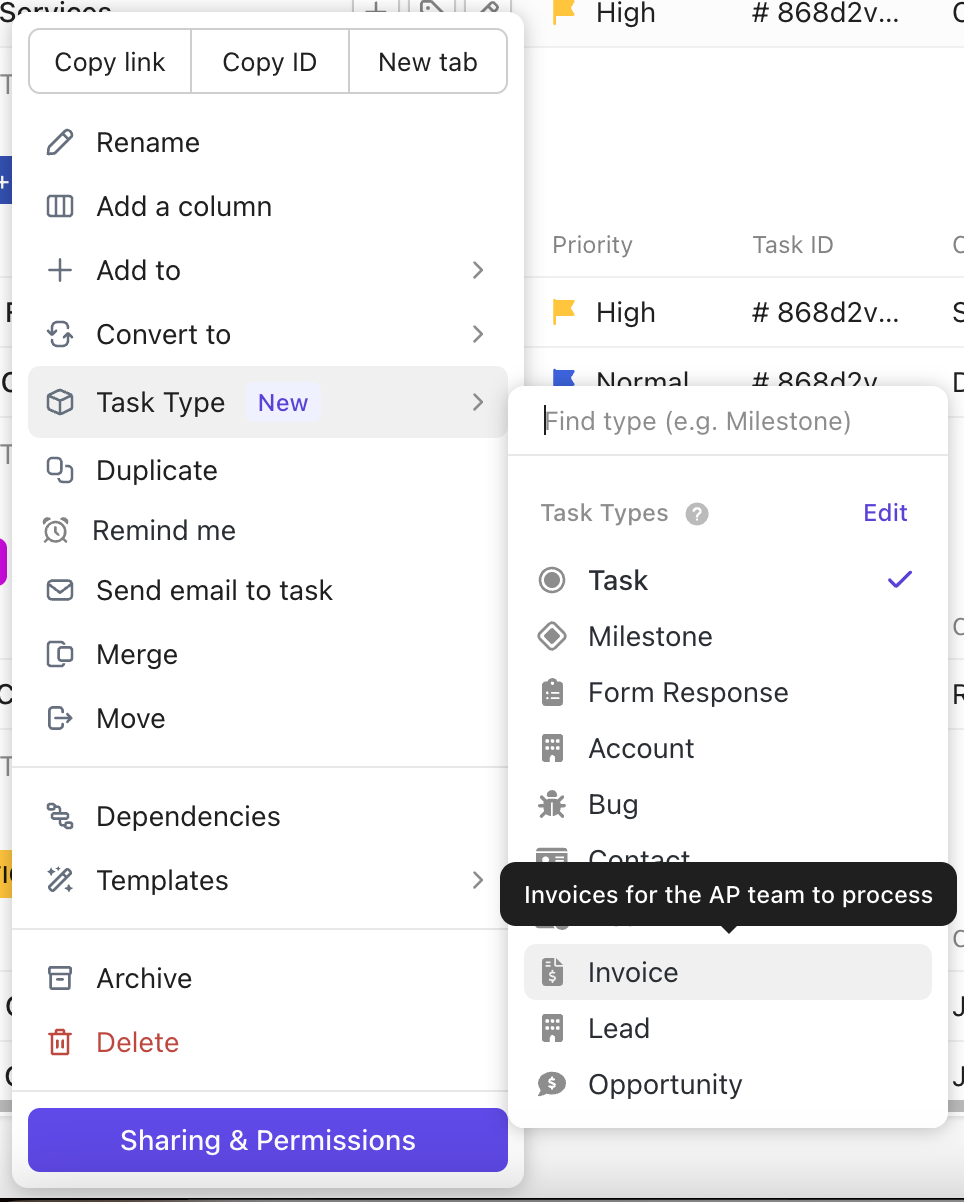Open Dependencies from the context menu

click(188, 816)
